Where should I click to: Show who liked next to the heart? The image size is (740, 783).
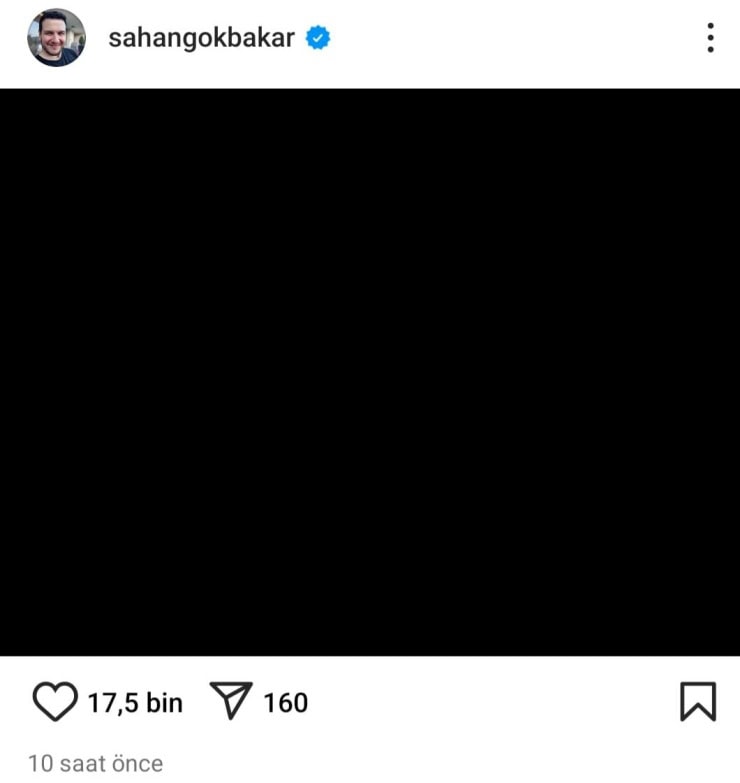click(x=135, y=703)
